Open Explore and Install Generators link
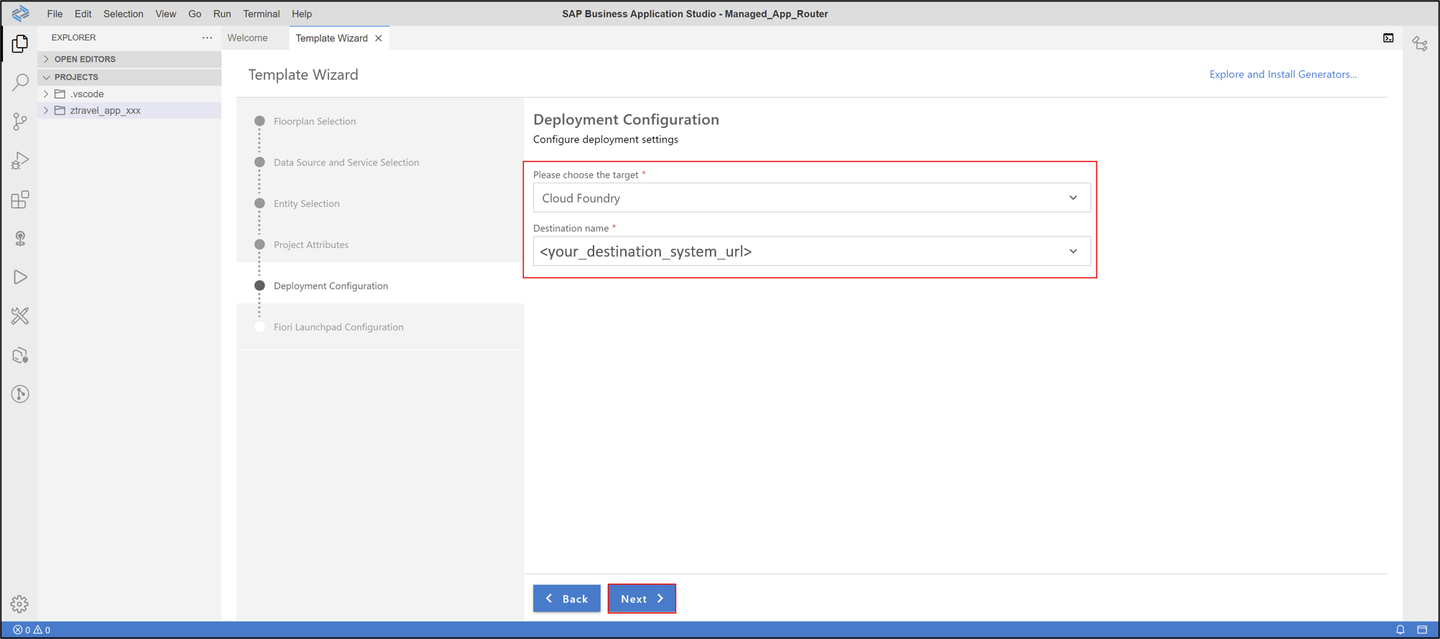 click(x=1283, y=74)
